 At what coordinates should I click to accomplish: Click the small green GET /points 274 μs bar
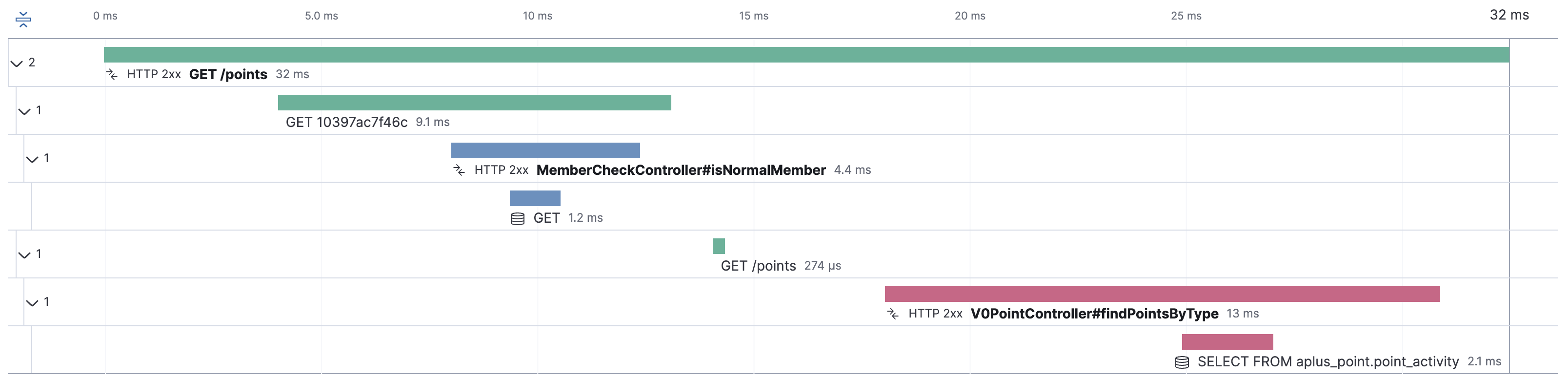(x=719, y=246)
